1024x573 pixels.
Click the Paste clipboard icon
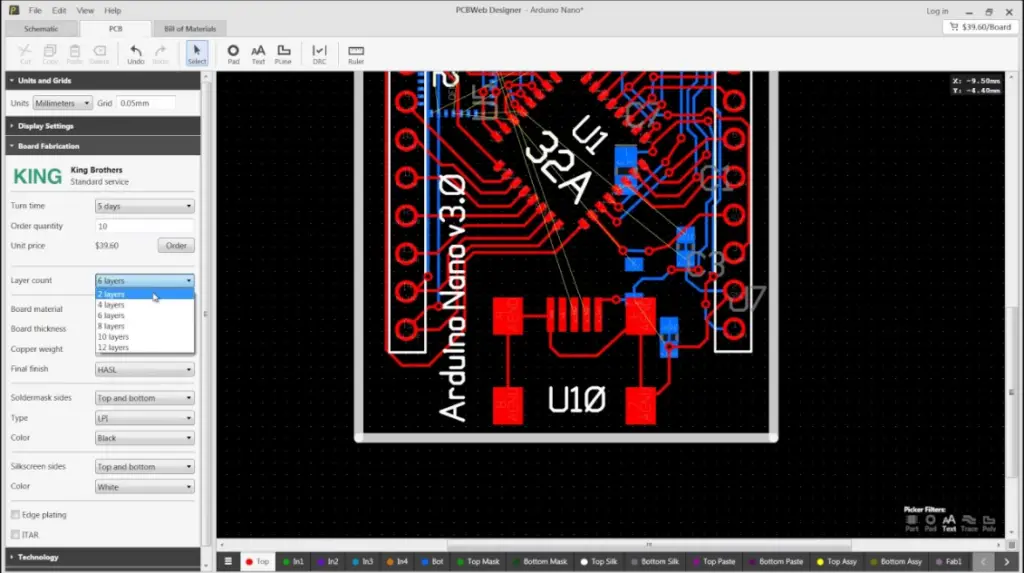point(74,54)
